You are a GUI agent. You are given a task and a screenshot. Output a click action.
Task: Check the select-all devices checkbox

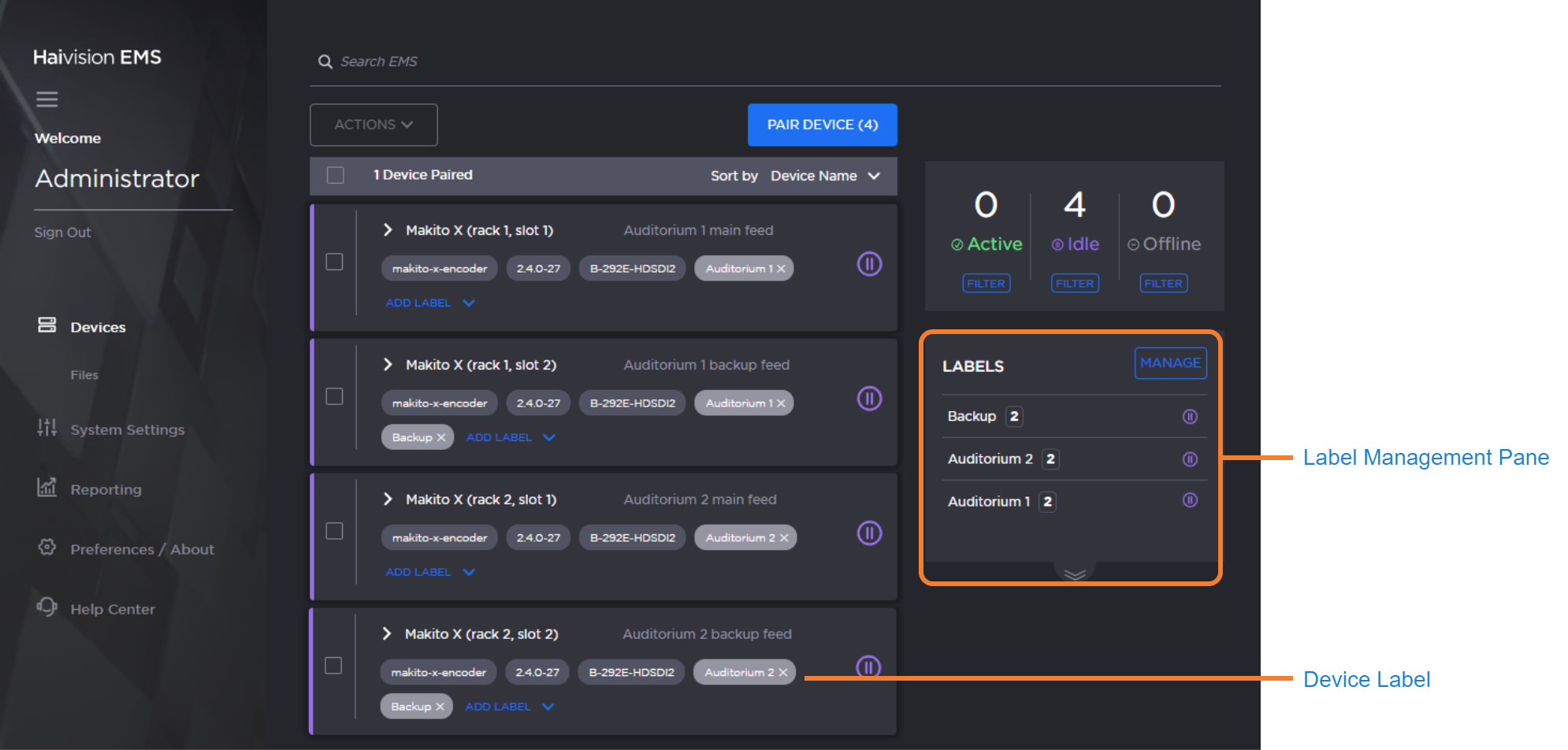(336, 175)
